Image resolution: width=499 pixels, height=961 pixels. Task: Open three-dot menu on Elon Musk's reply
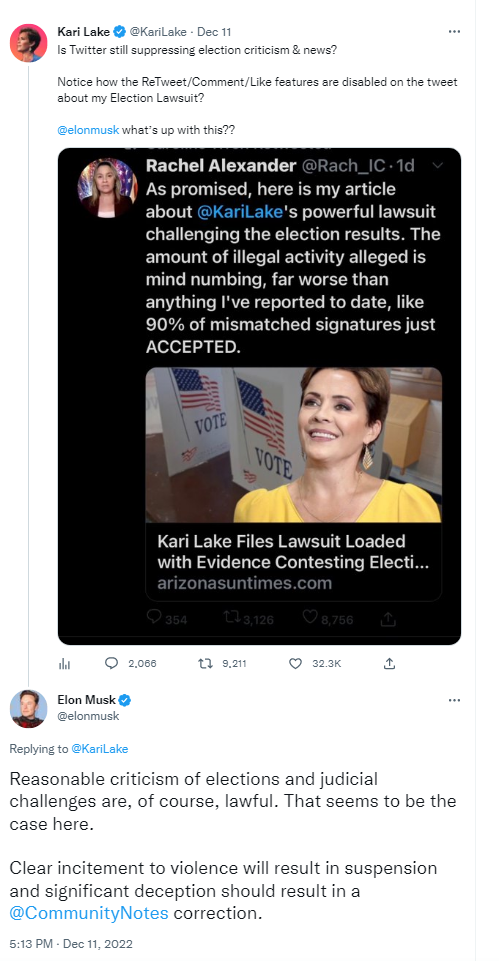point(454,700)
